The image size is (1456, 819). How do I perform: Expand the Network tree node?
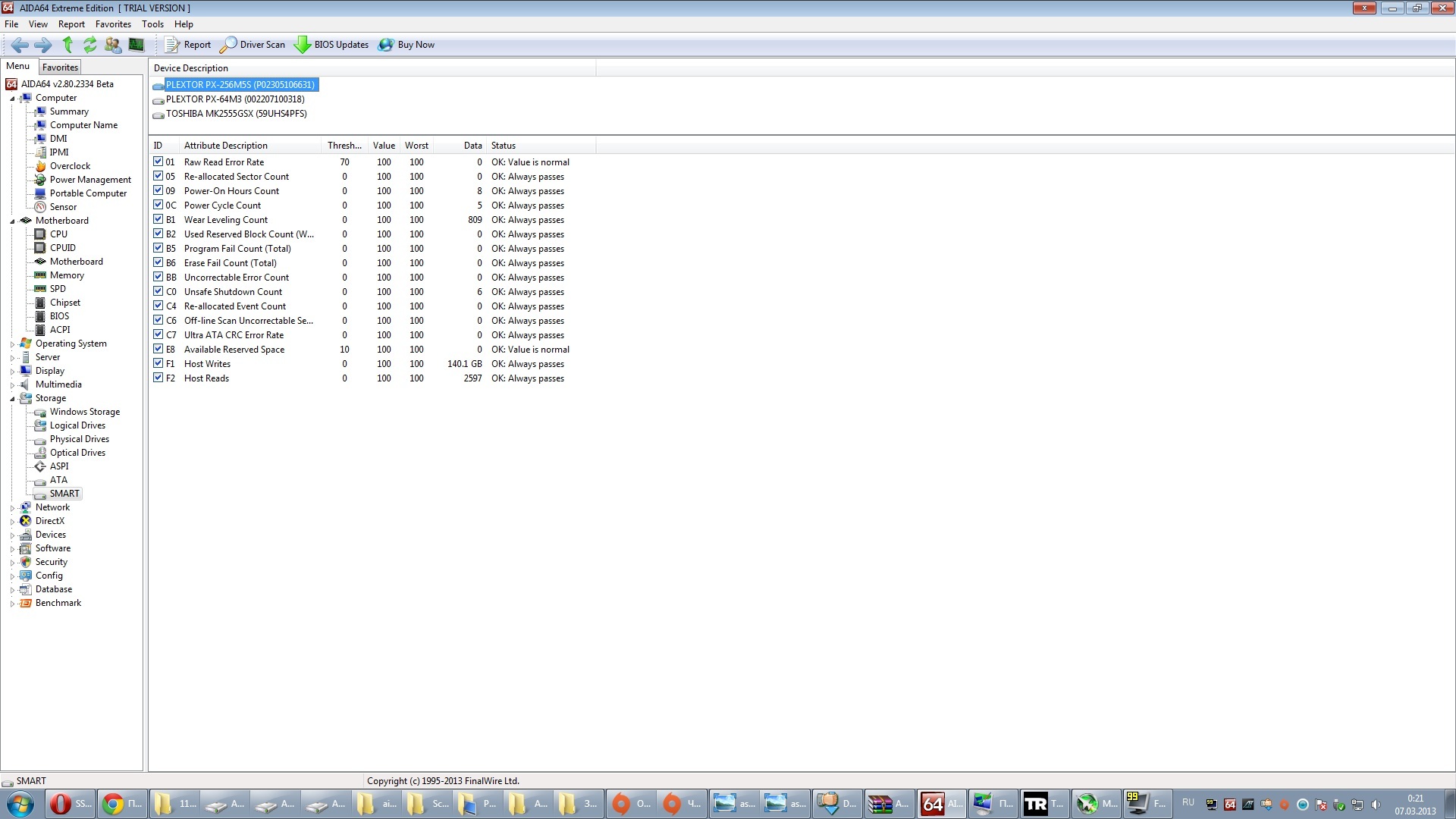click(12, 508)
